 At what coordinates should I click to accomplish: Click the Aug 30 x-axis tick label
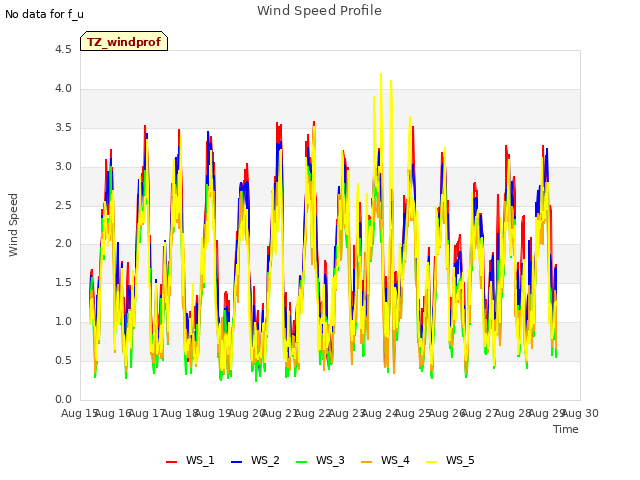[x=581, y=413]
